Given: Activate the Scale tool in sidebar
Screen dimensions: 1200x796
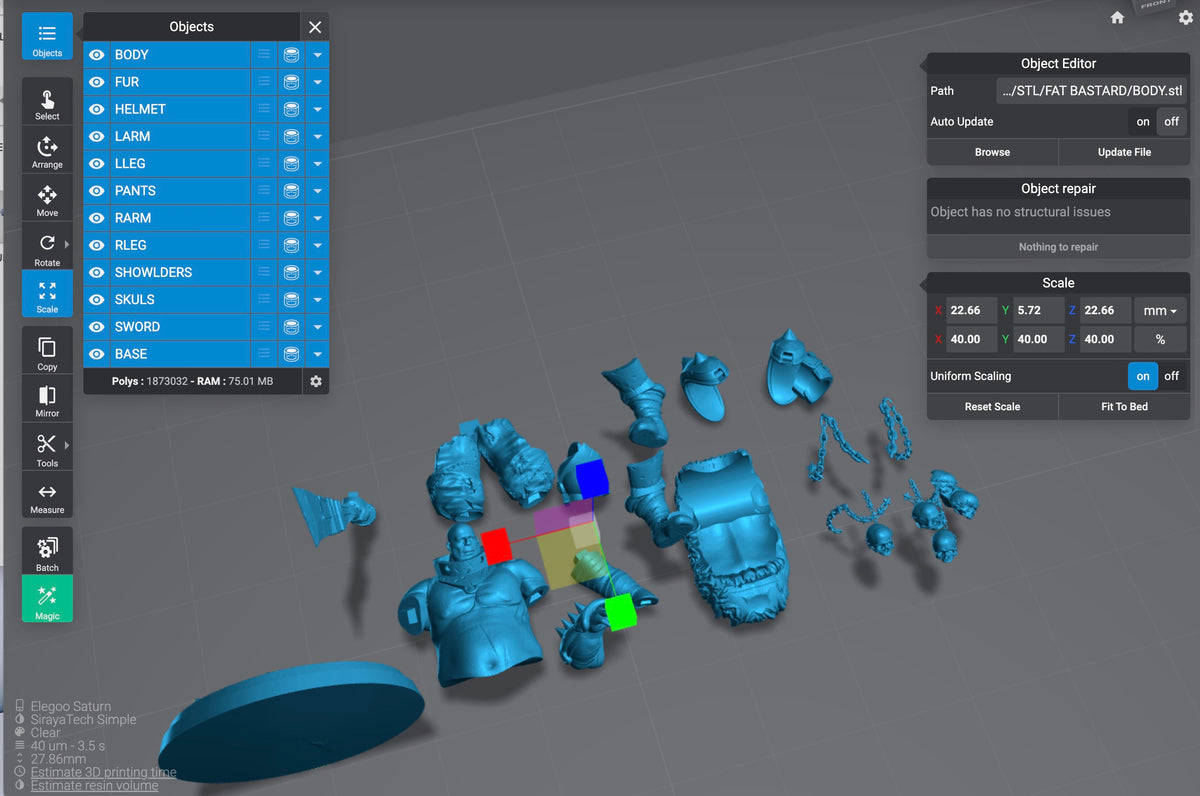Looking at the screenshot, I should (47, 295).
